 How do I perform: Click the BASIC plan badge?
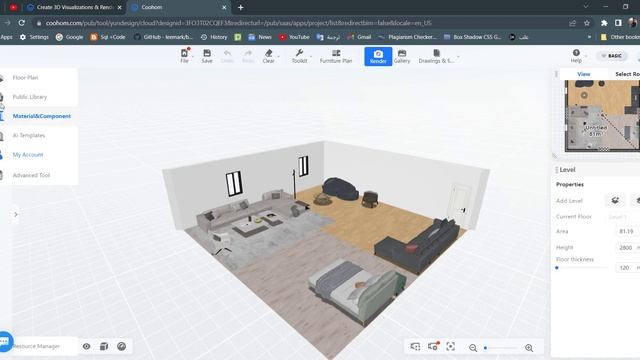pyautogui.click(x=611, y=56)
